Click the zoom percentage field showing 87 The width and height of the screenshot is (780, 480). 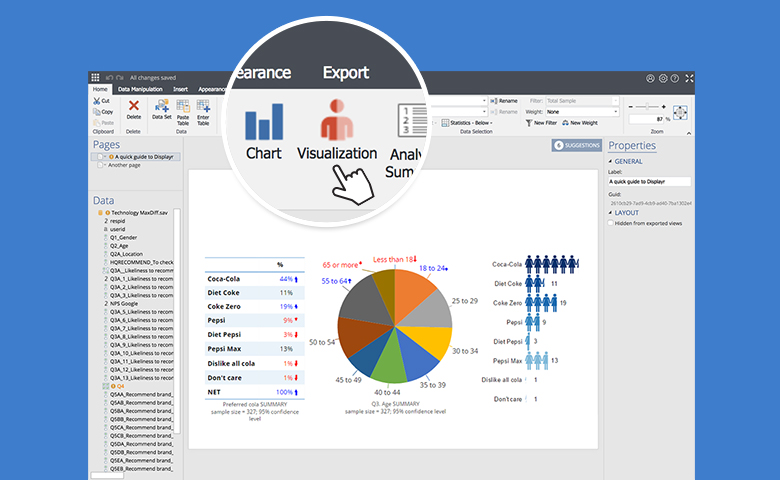647,119
